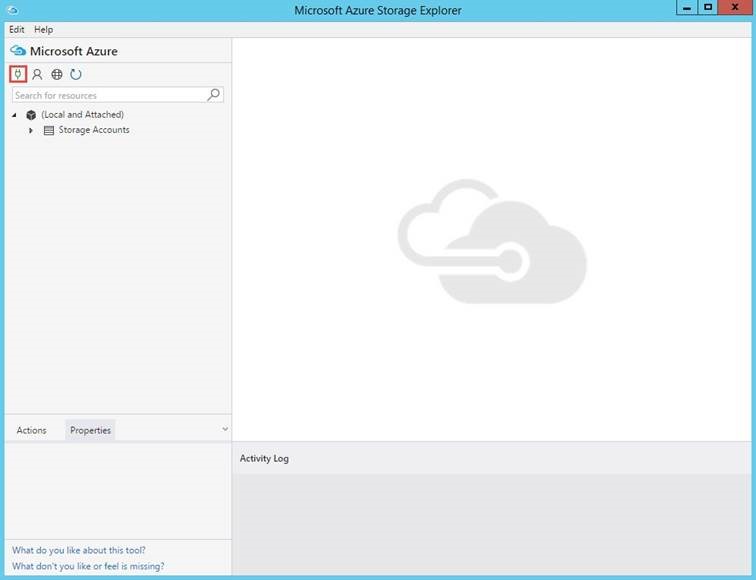The height and width of the screenshot is (580, 756).
Task: Select the Storage Accounts tree item
Action: pos(94,130)
